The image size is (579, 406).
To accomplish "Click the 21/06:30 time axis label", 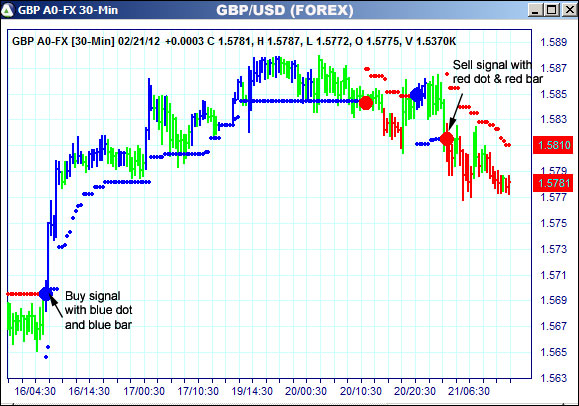I will pos(469,391).
